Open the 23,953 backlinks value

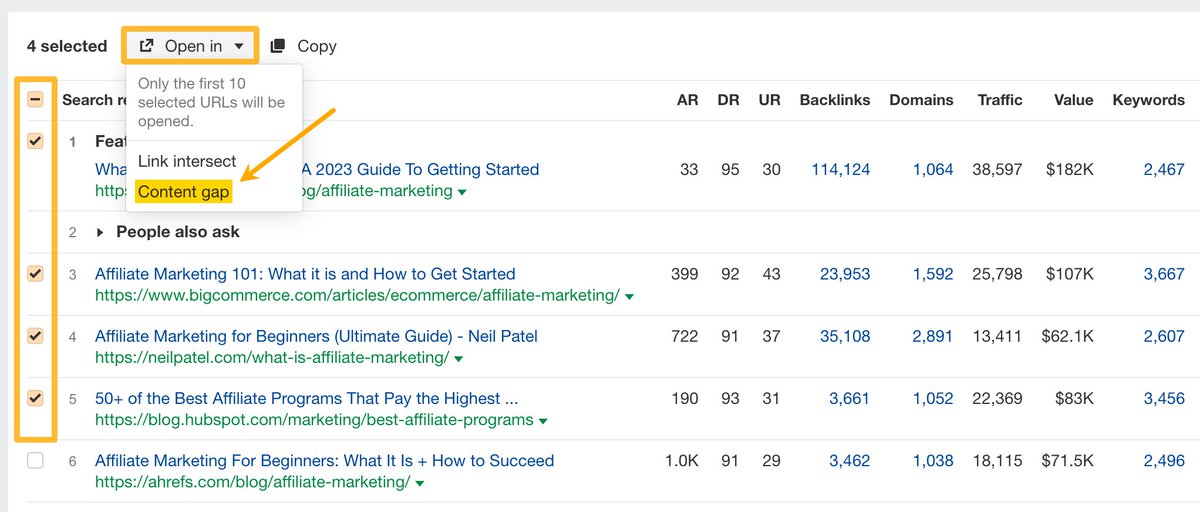pyautogui.click(x=845, y=274)
